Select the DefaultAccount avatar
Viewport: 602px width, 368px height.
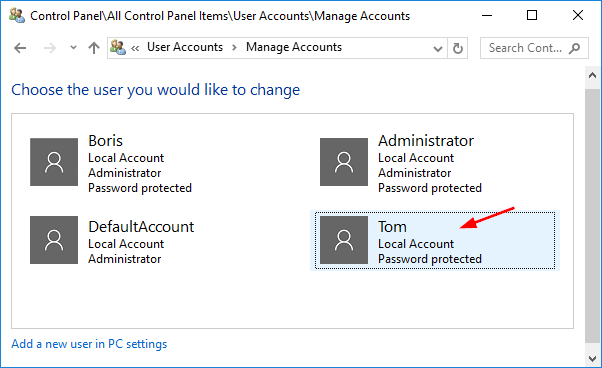(54, 240)
